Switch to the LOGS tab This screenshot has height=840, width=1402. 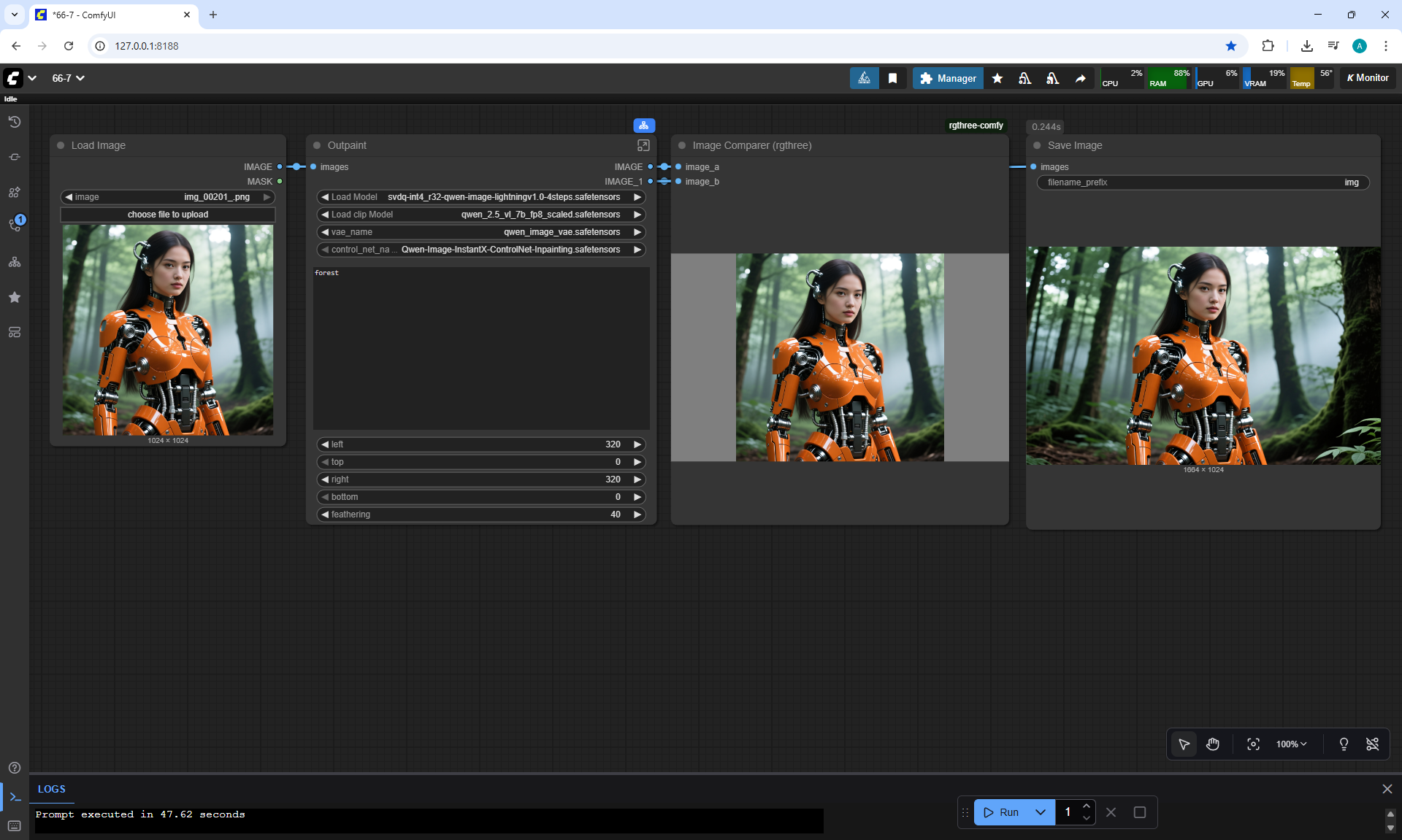click(52, 789)
